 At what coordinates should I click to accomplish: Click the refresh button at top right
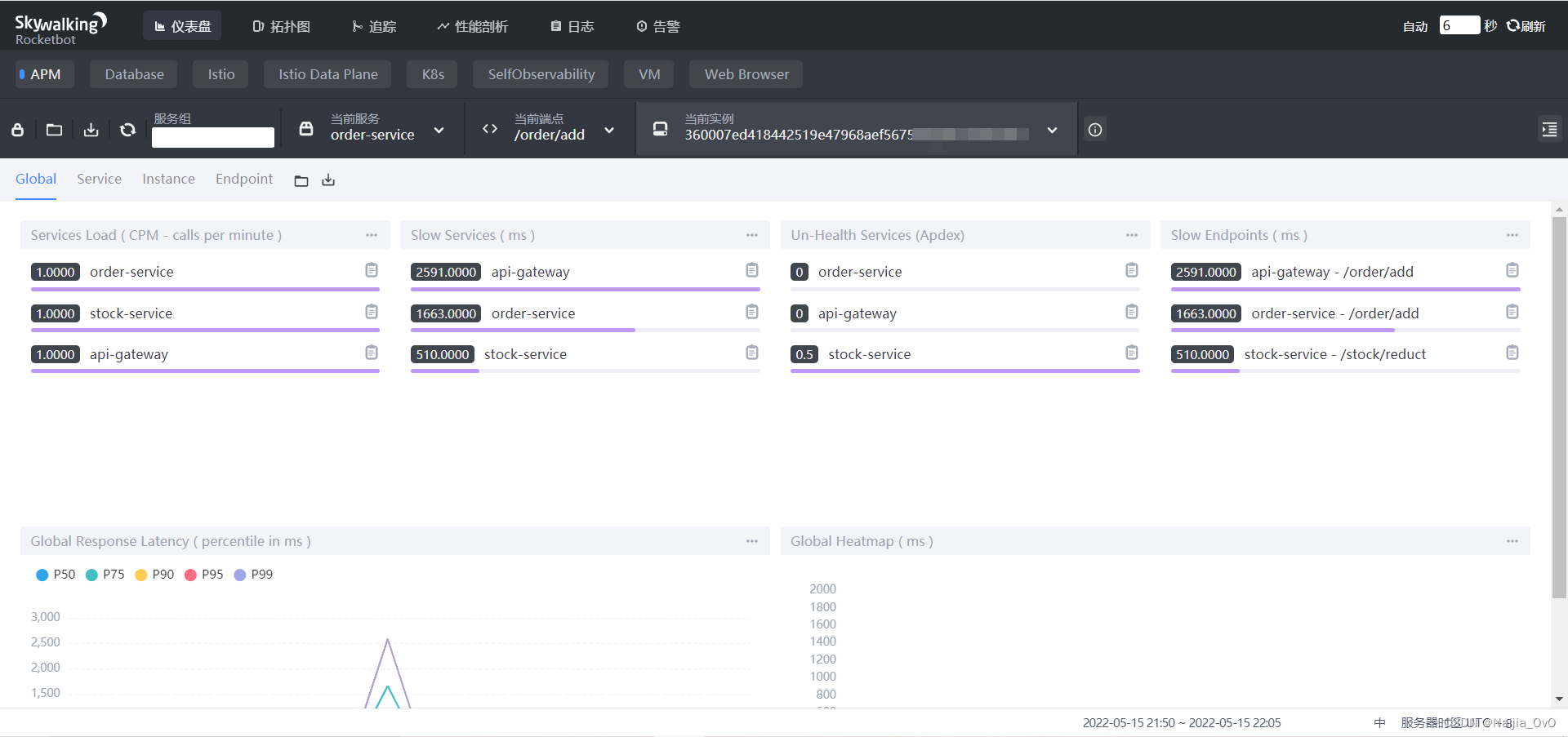[1526, 26]
